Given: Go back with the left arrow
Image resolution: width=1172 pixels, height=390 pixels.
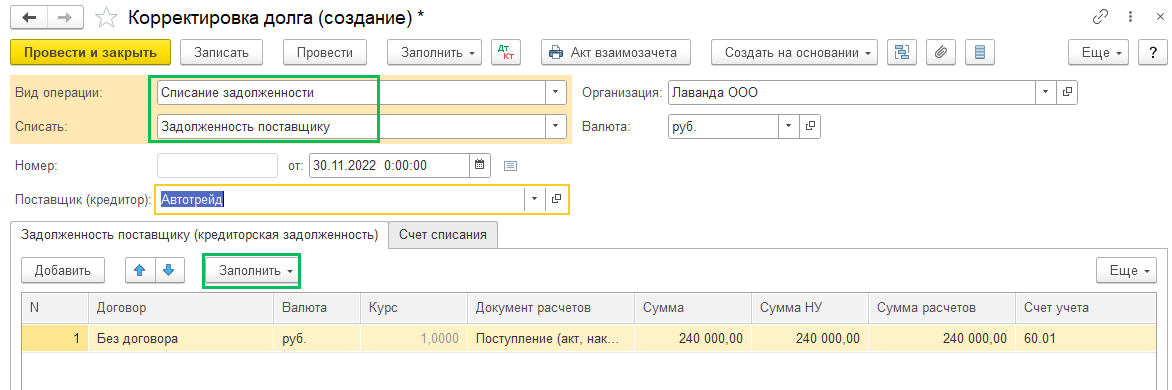Looking at the screenshot, I should pos(28,18).
